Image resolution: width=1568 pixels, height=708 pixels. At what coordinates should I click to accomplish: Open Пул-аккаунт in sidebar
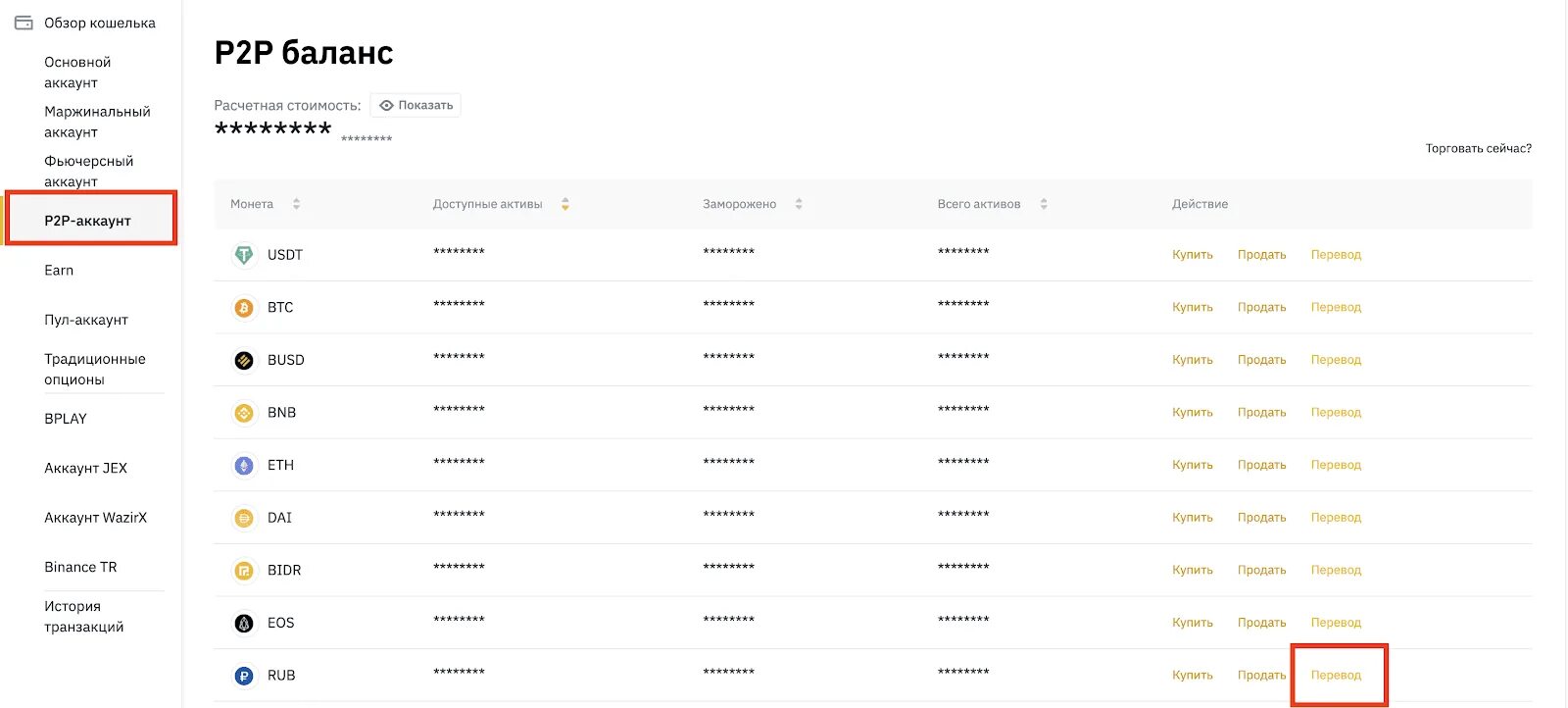86,320
